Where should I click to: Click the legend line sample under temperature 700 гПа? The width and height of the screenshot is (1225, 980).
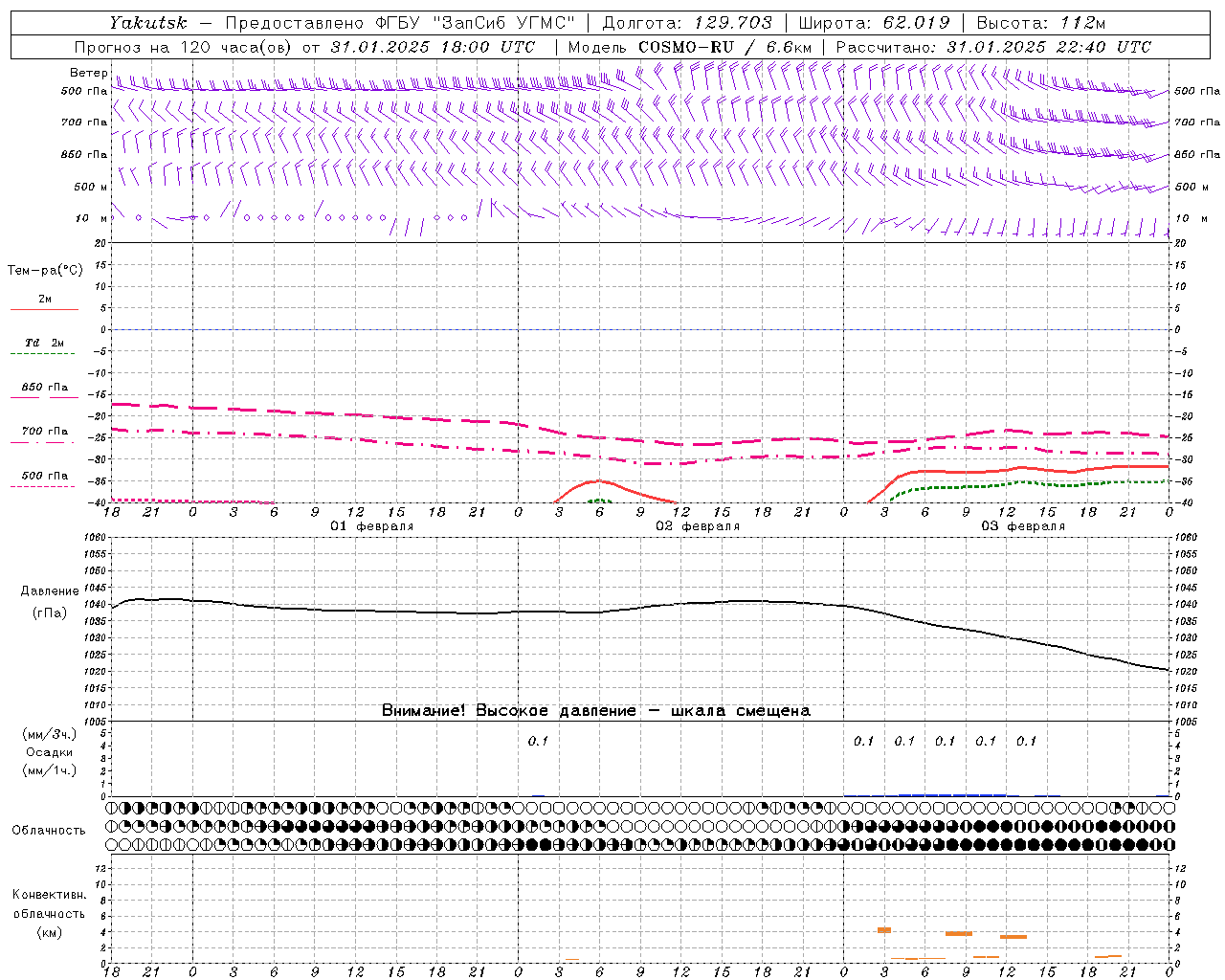pyautogui.click(x=44, y=443)
